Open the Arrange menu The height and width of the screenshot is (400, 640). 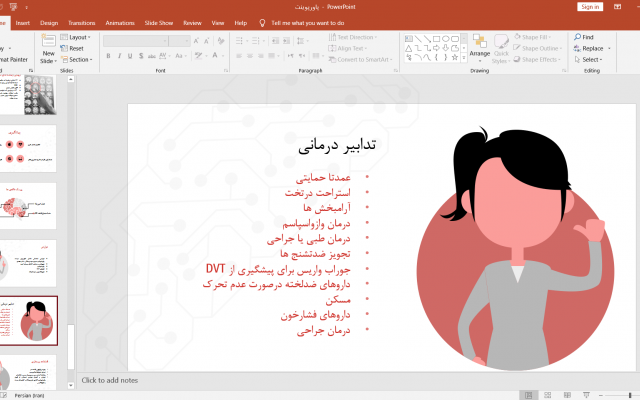pyautogui.click(x=480, y=49)
